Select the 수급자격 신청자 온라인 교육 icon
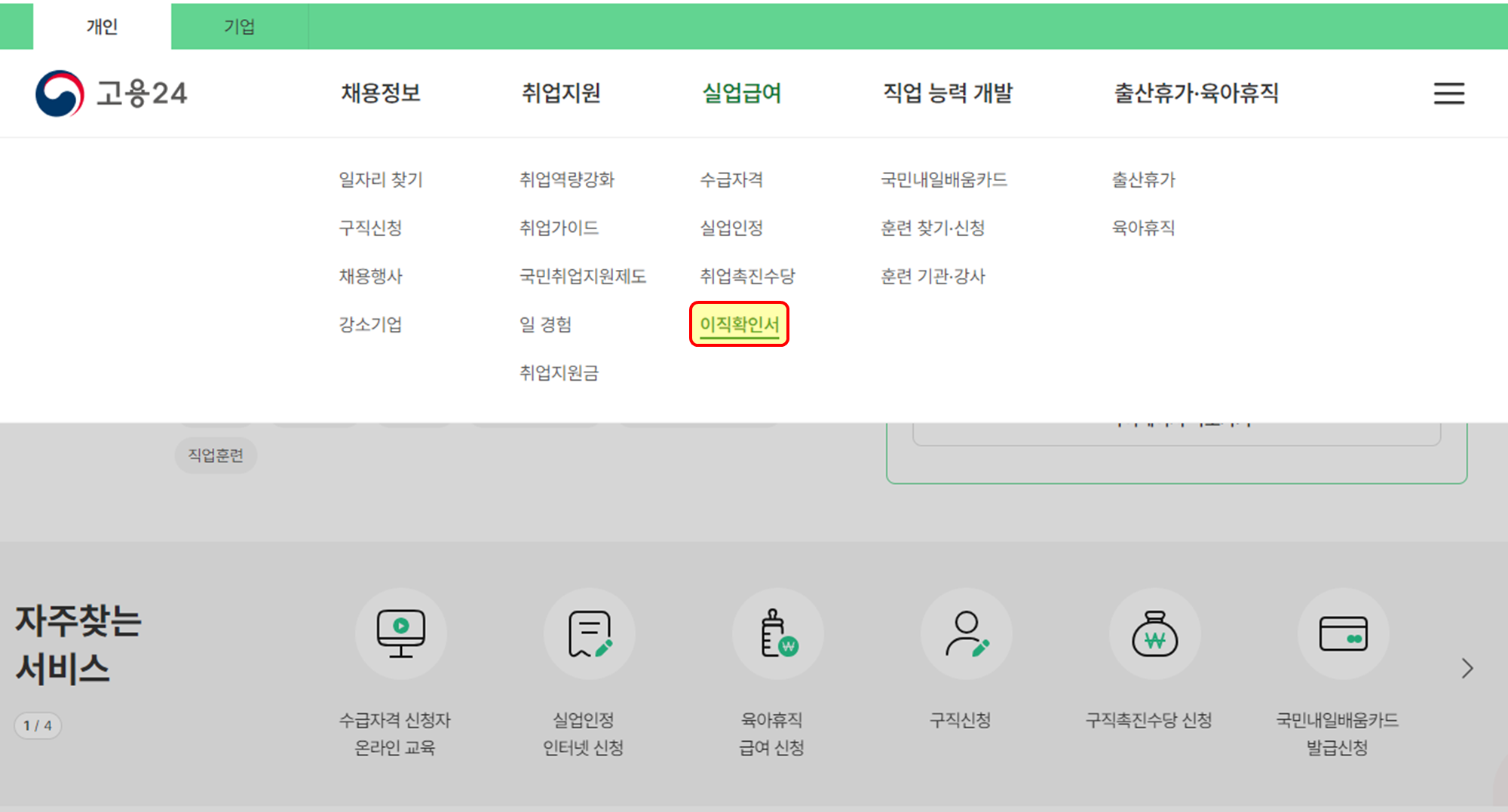 click(400, 633)
